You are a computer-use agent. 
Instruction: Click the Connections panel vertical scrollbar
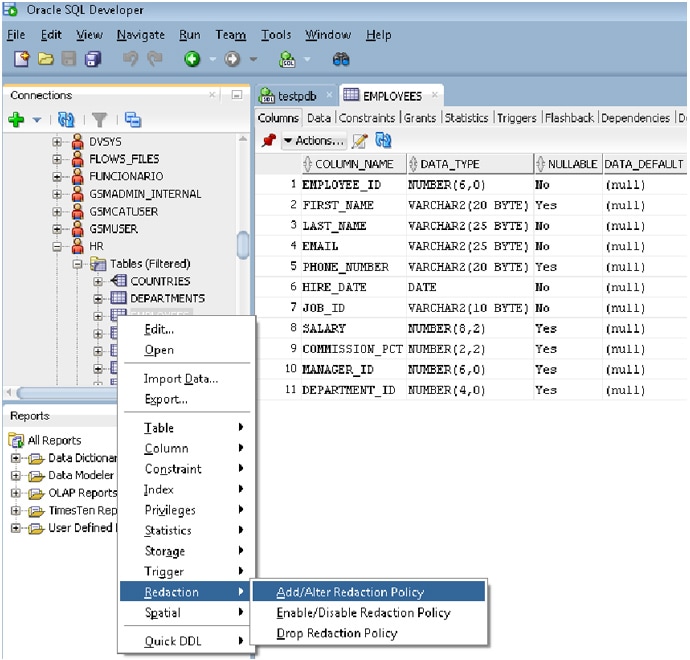click(242, 245)
